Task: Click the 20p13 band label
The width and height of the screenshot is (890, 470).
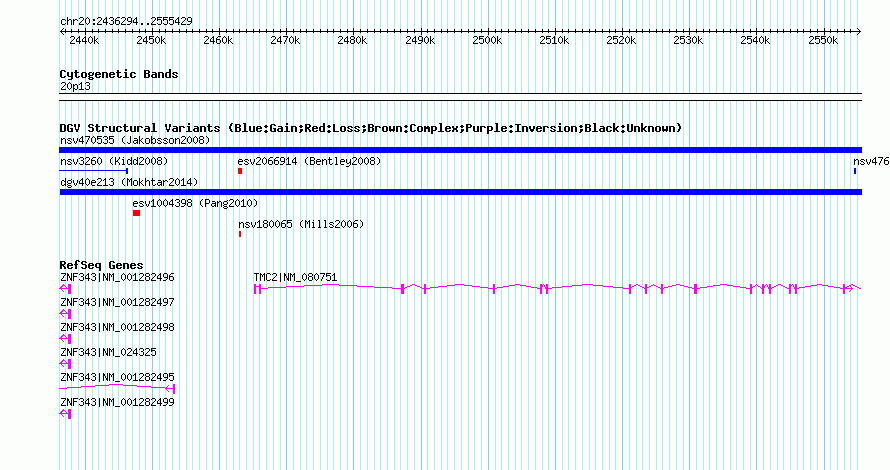Action: coord(75,86)
